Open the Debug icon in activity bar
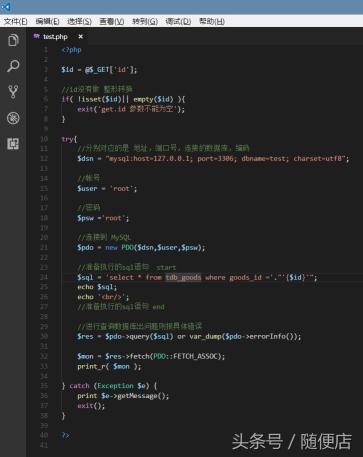Image resolution: width=363 pixels, height=457 pixels. (x=13, y=118)
